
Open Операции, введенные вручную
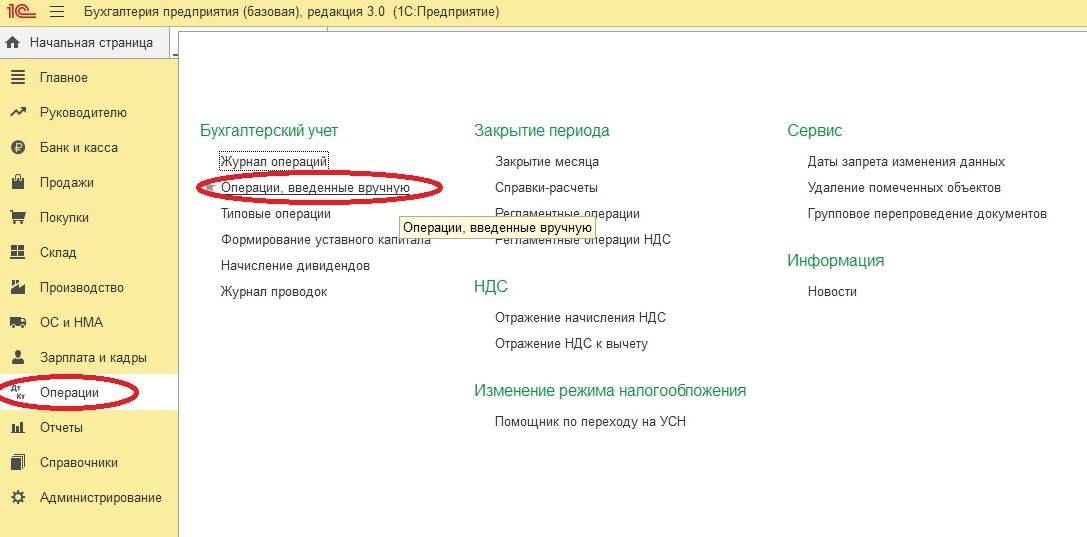(x=315, y=188)
